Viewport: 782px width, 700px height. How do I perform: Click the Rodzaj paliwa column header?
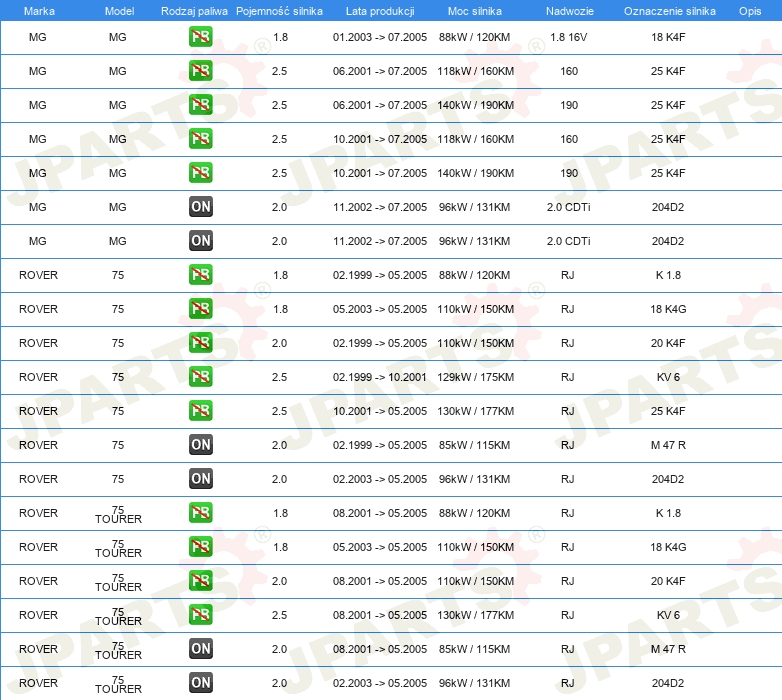194,11
